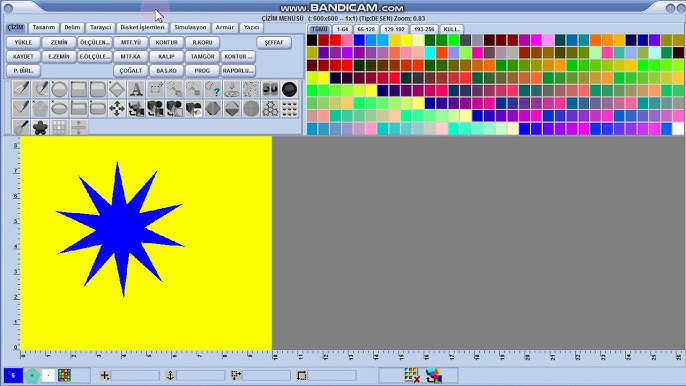Click the lasso tool with question mark

(213, 89)
